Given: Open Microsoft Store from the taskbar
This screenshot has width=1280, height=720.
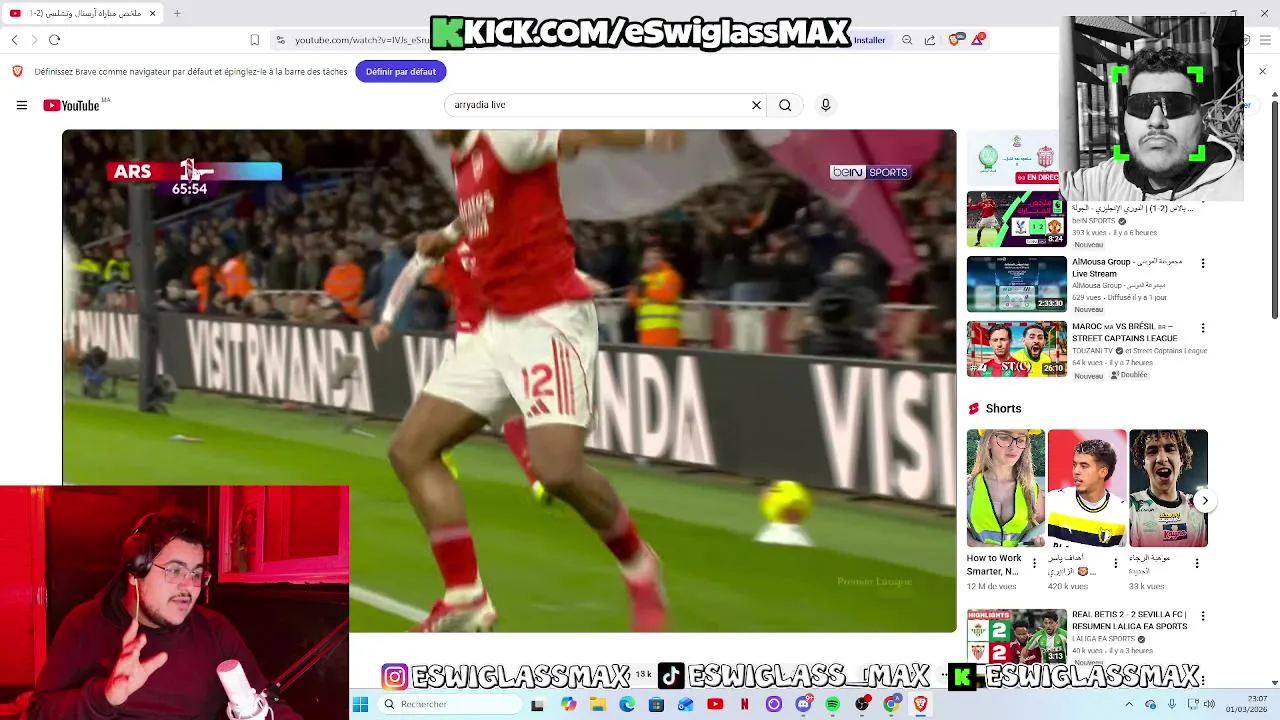Looking at the screenshot, I should [656, 704].
